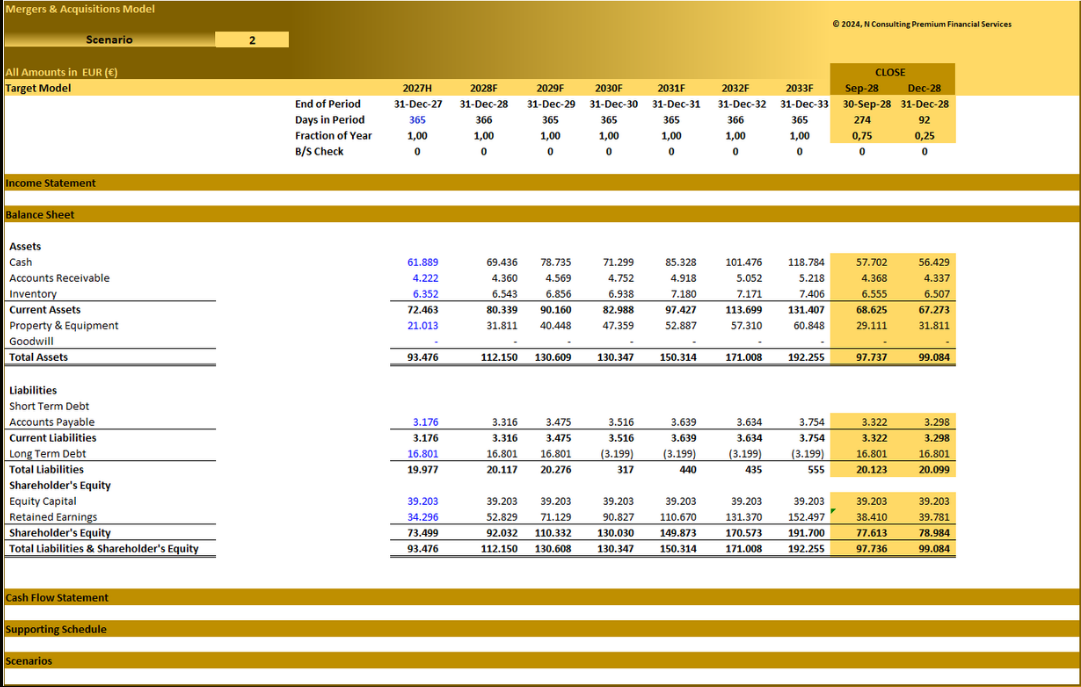
Task: Select the Accounts Payable row label
Action: pyautogui.click(x=52, y=422)
